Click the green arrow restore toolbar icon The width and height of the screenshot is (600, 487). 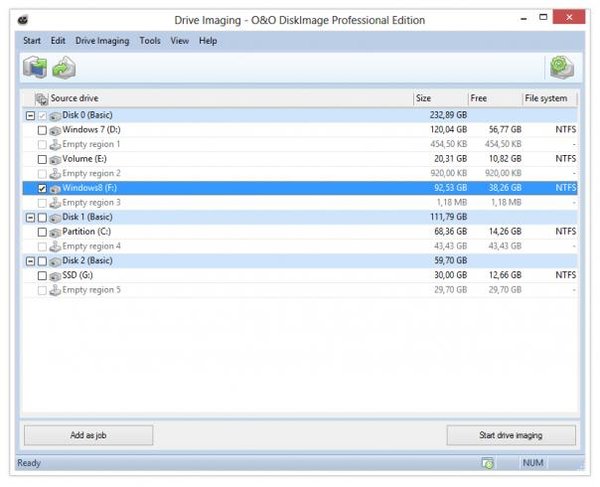pos(65,68)
